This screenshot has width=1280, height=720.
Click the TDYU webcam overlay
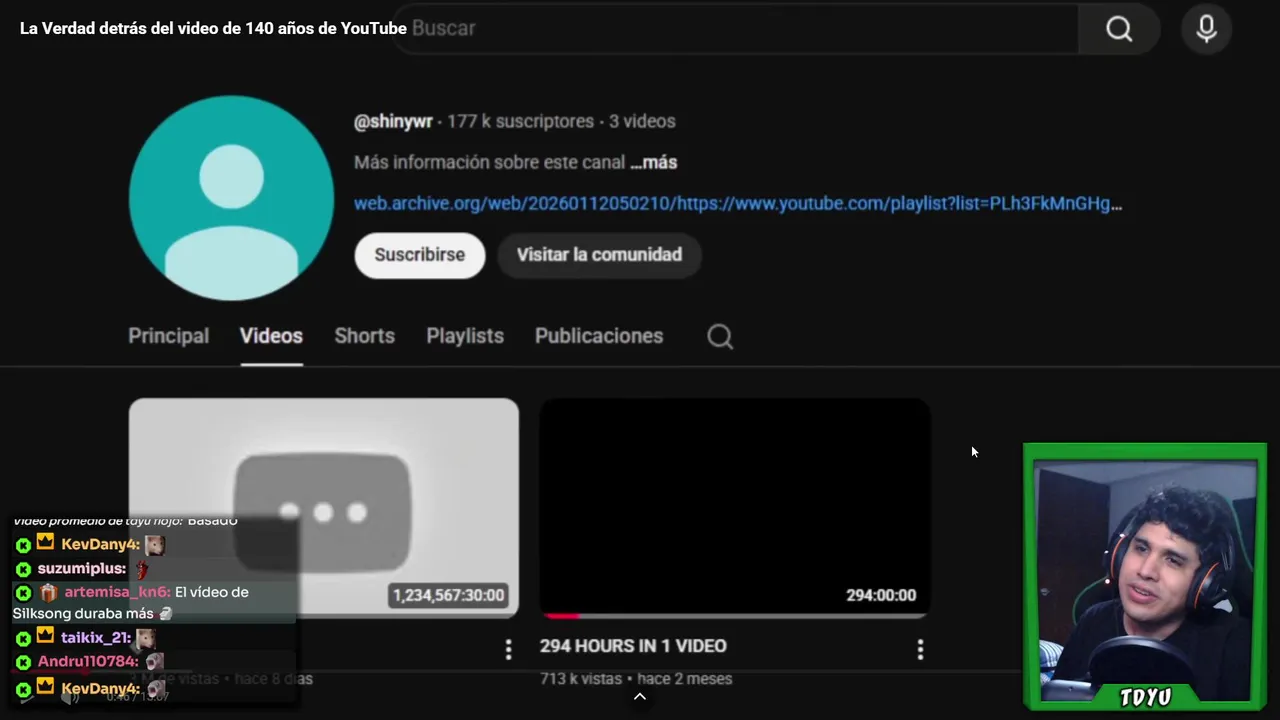[x=1145, y=576]
